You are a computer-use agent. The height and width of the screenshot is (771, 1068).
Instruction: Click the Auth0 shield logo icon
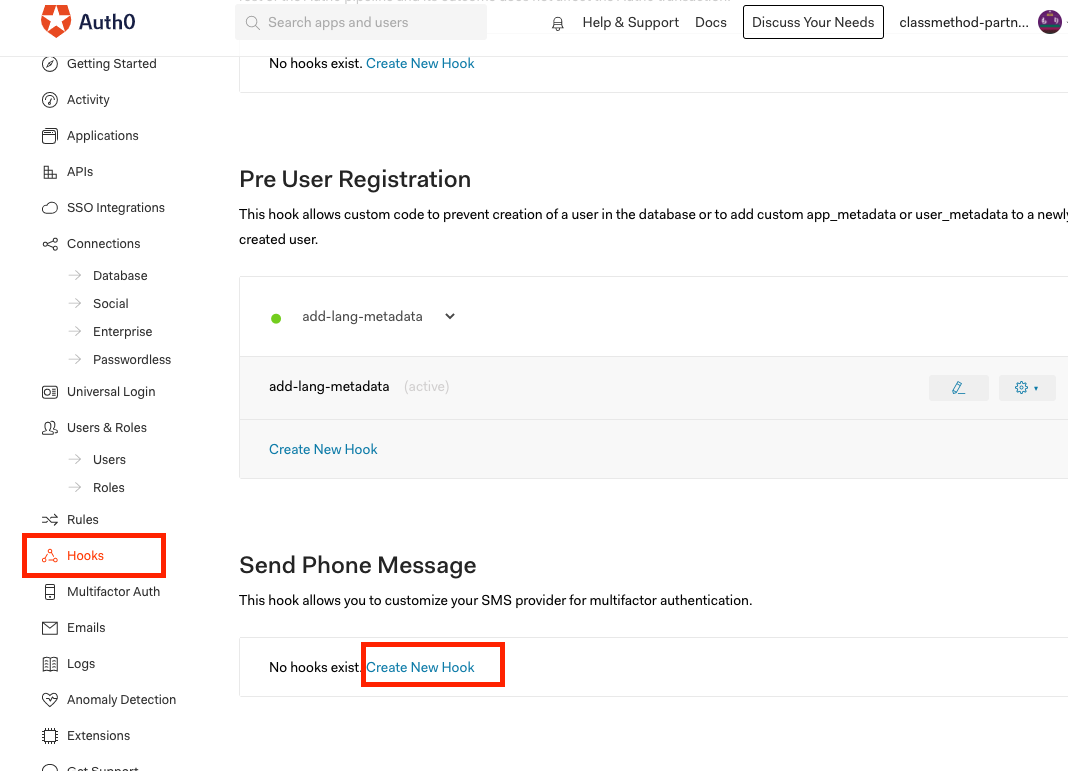tap(56, 20)
